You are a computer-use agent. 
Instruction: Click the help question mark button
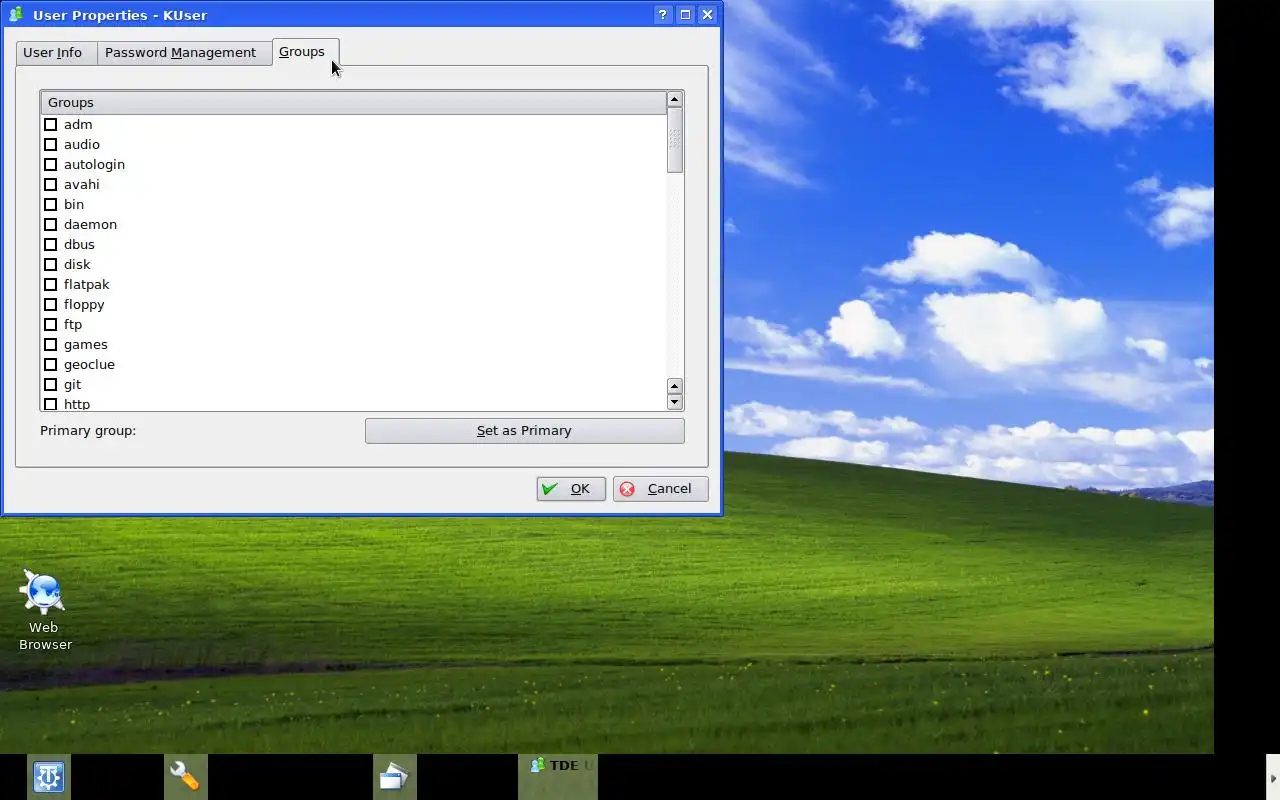[663, 14]
